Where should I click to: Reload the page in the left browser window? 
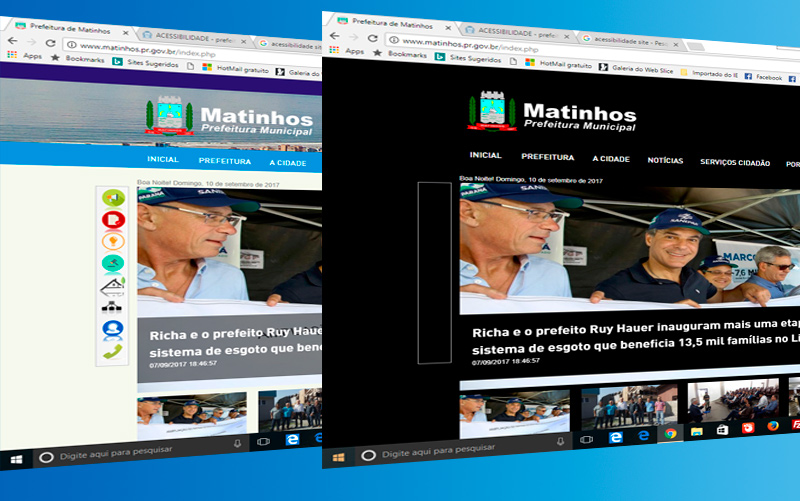51,43
